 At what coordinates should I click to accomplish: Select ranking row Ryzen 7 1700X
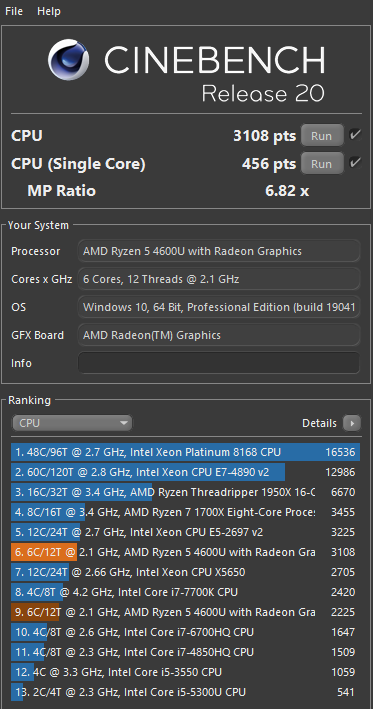(x=185, y=512)
